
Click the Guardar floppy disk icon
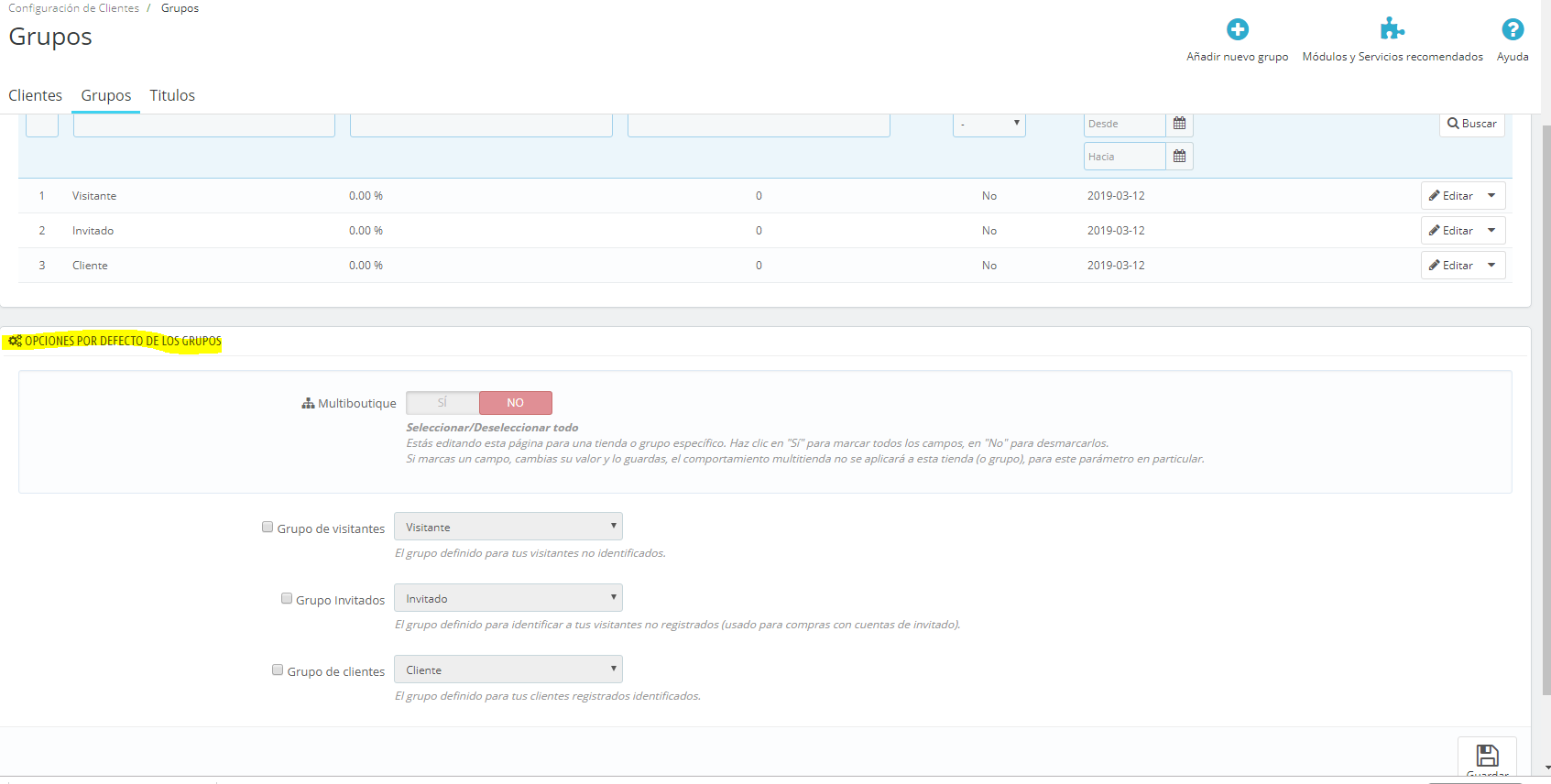click(x=1487, y=756)
